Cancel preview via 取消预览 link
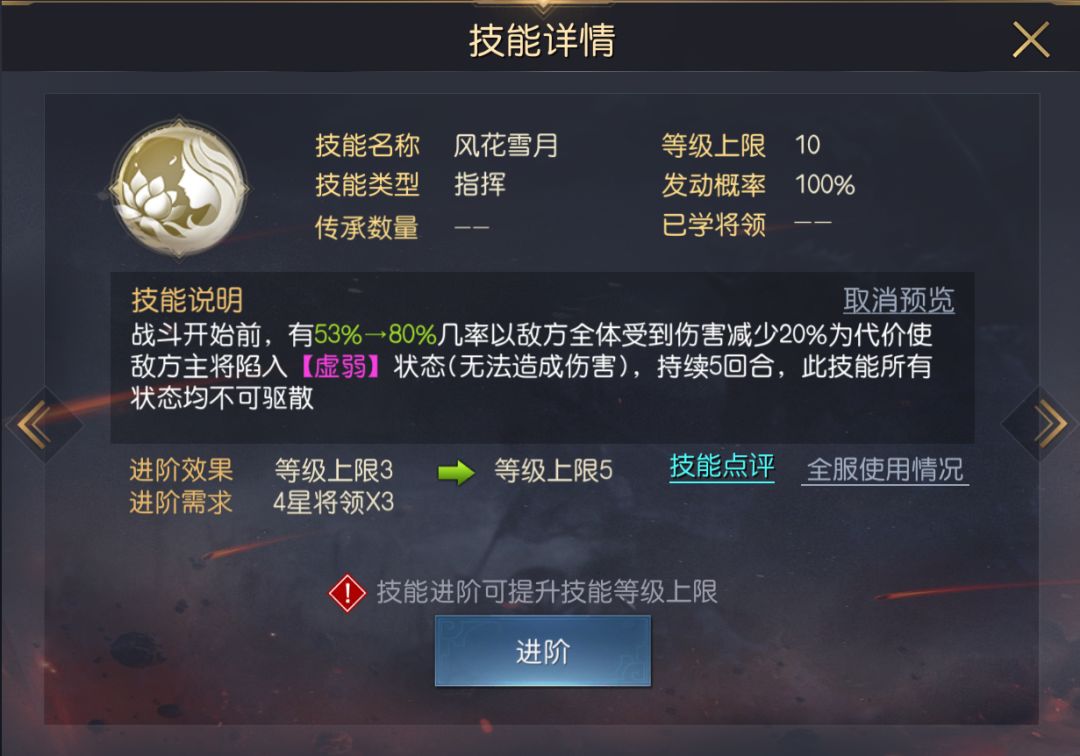 coord(898,300)
